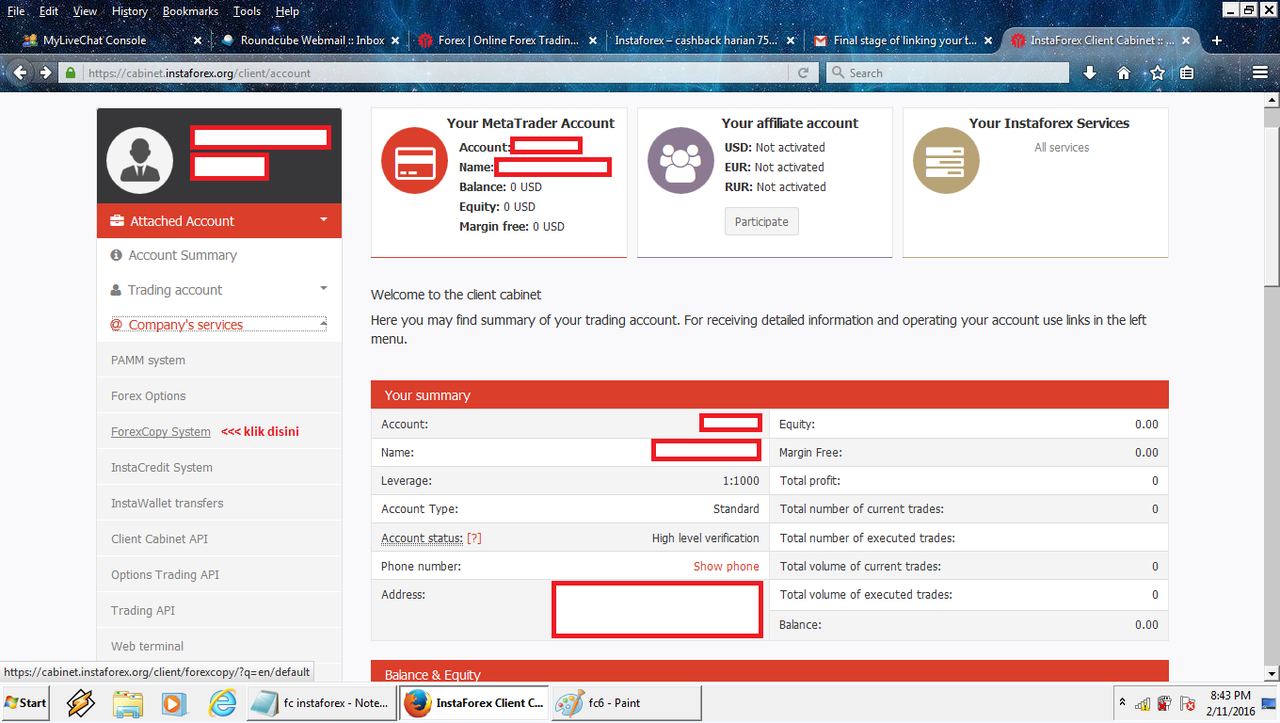The width and height of the screenshot is (1280, 723).
Task: Click the All services link
Action: click(1062, 147)
